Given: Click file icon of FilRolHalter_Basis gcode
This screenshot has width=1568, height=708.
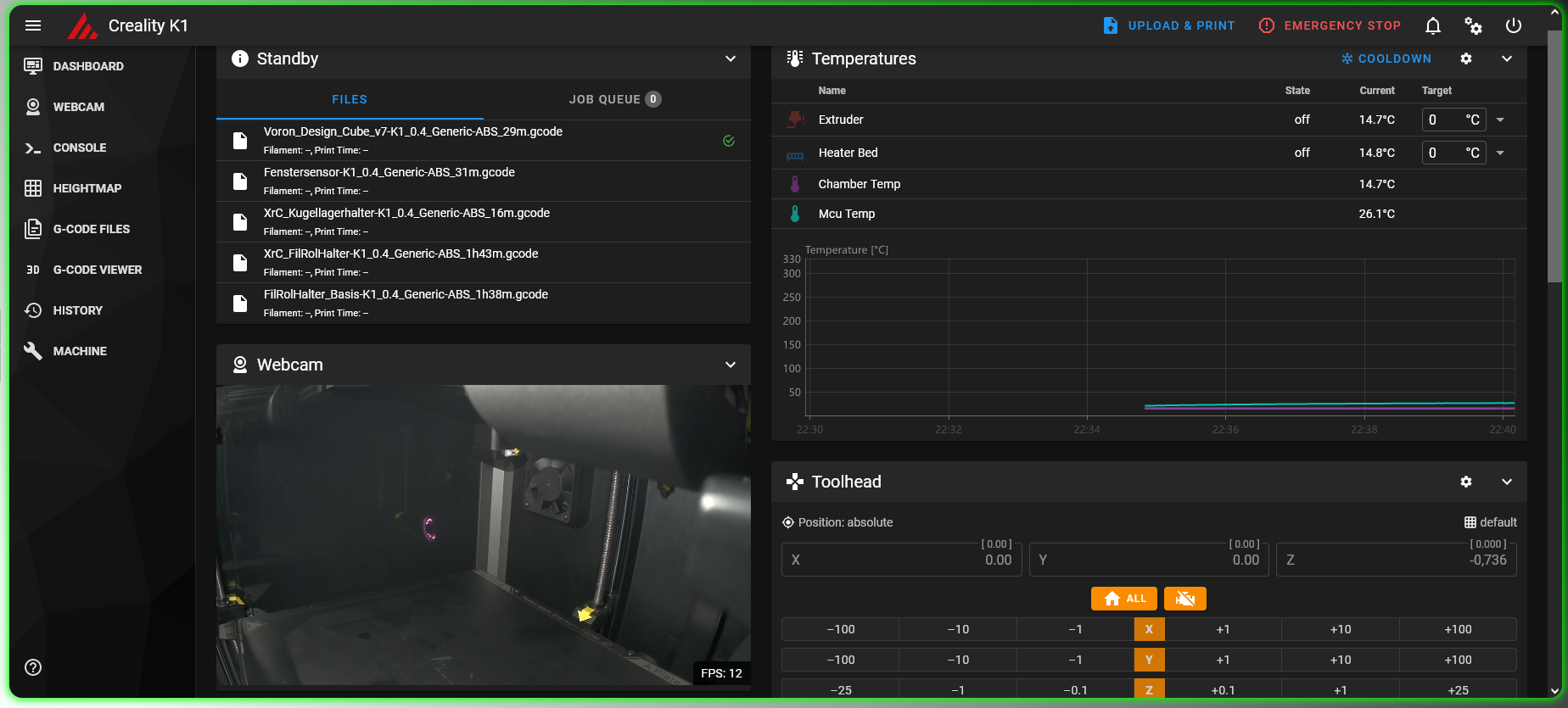Looking at the screenshot, I should pos(240,304).
